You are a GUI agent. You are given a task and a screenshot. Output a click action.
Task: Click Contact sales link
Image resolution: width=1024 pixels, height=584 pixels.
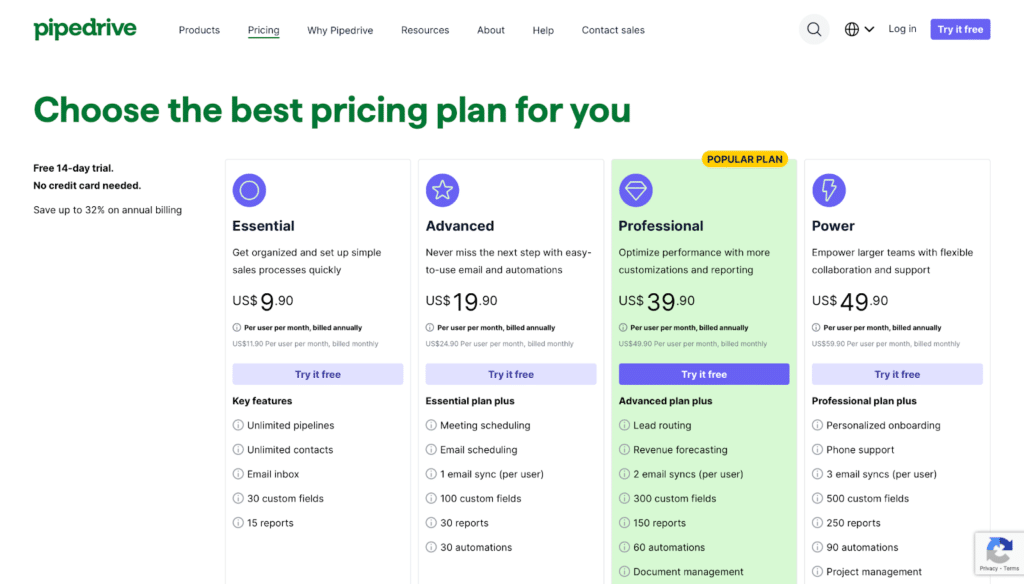click(613, 30)
